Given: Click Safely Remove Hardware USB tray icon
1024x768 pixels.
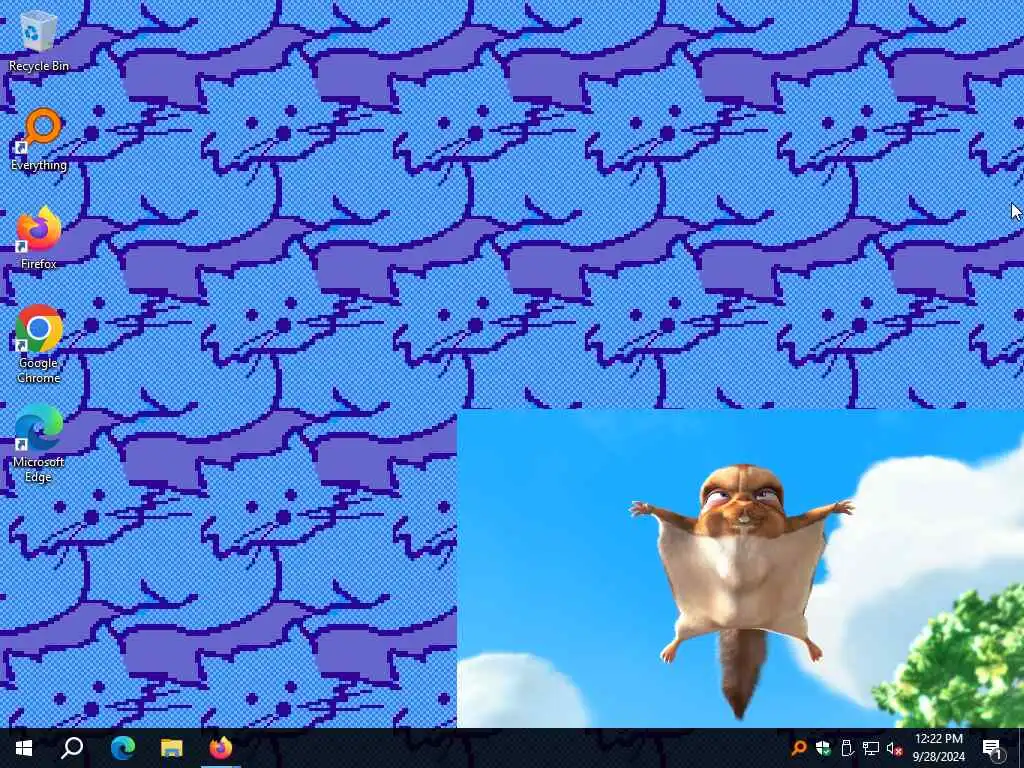Looking at the screenshot, I should tap(847, 748).
